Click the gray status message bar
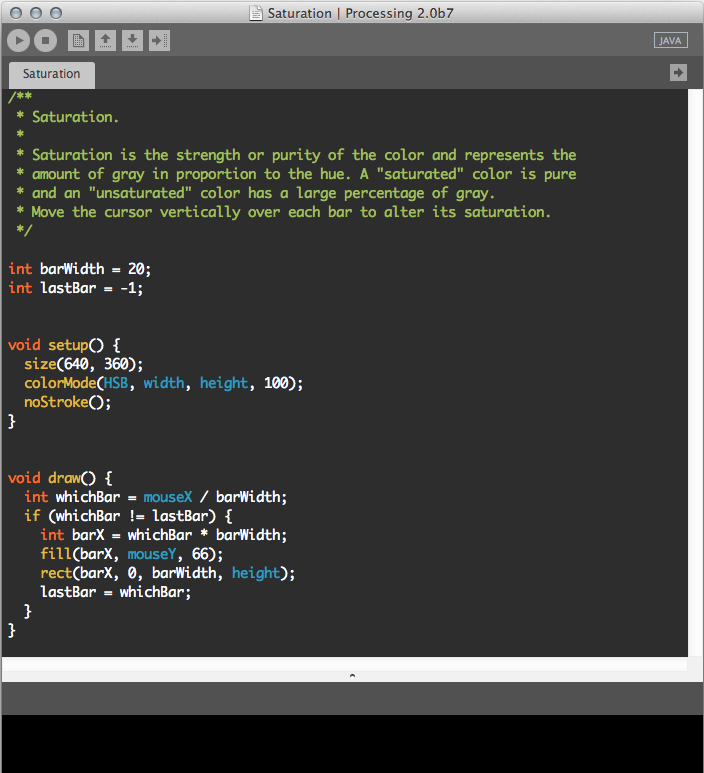This screenshot has width=704, height=773. pos(352,699)
